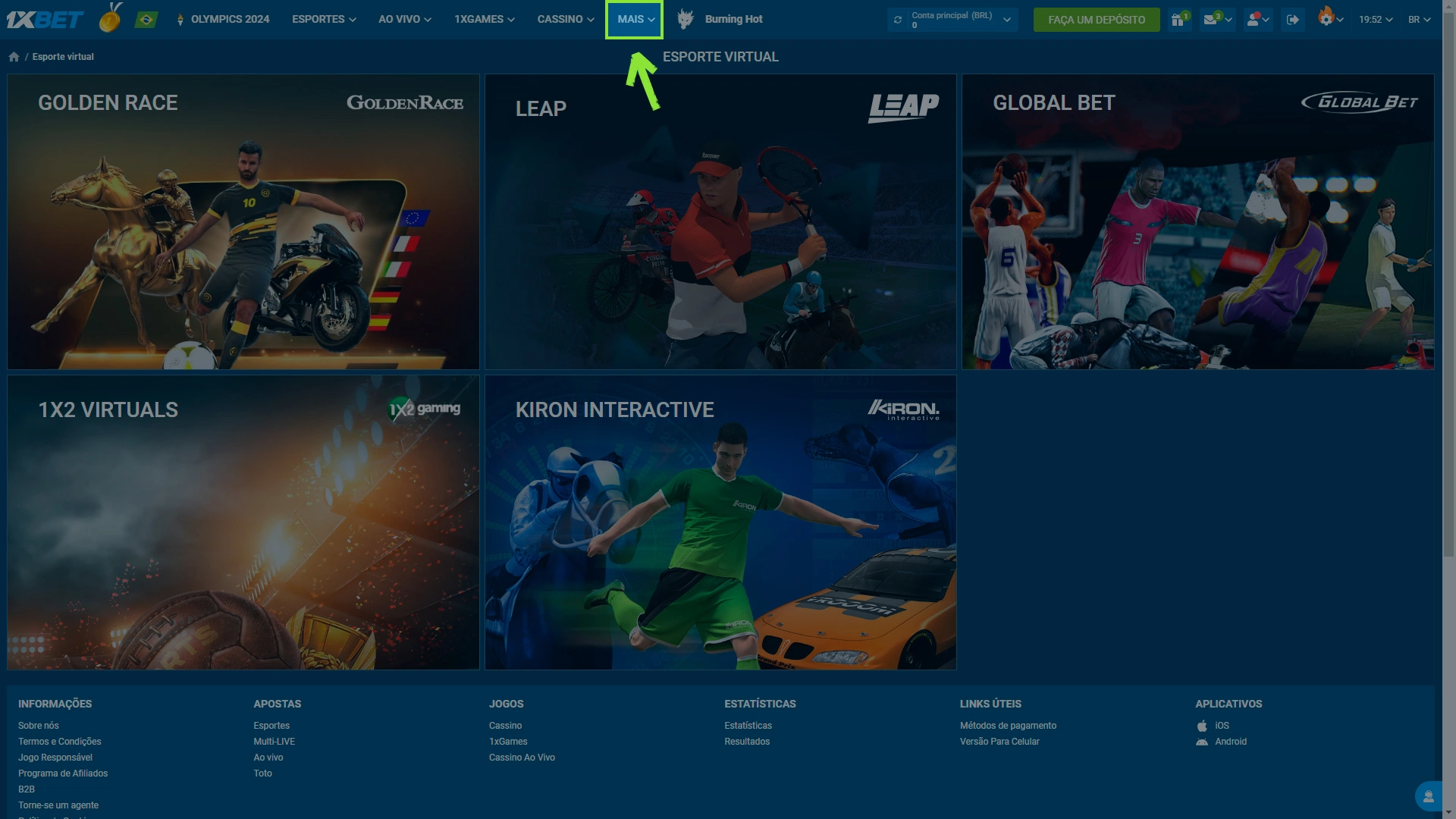Open the 1X2 Virtuals card

point(243,522)
